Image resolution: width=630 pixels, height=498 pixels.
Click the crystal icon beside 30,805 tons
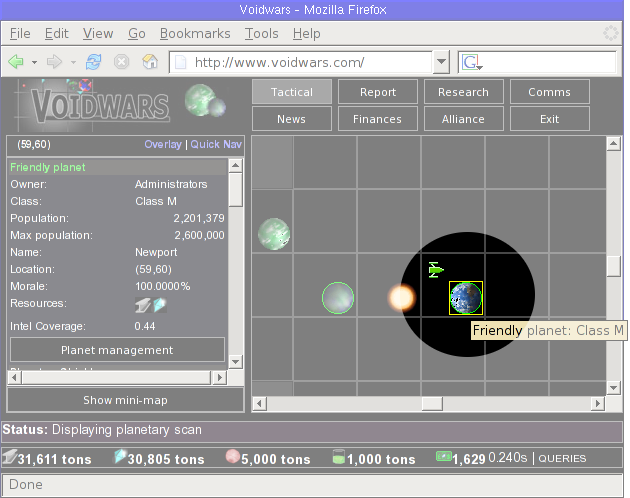(120, 457)
